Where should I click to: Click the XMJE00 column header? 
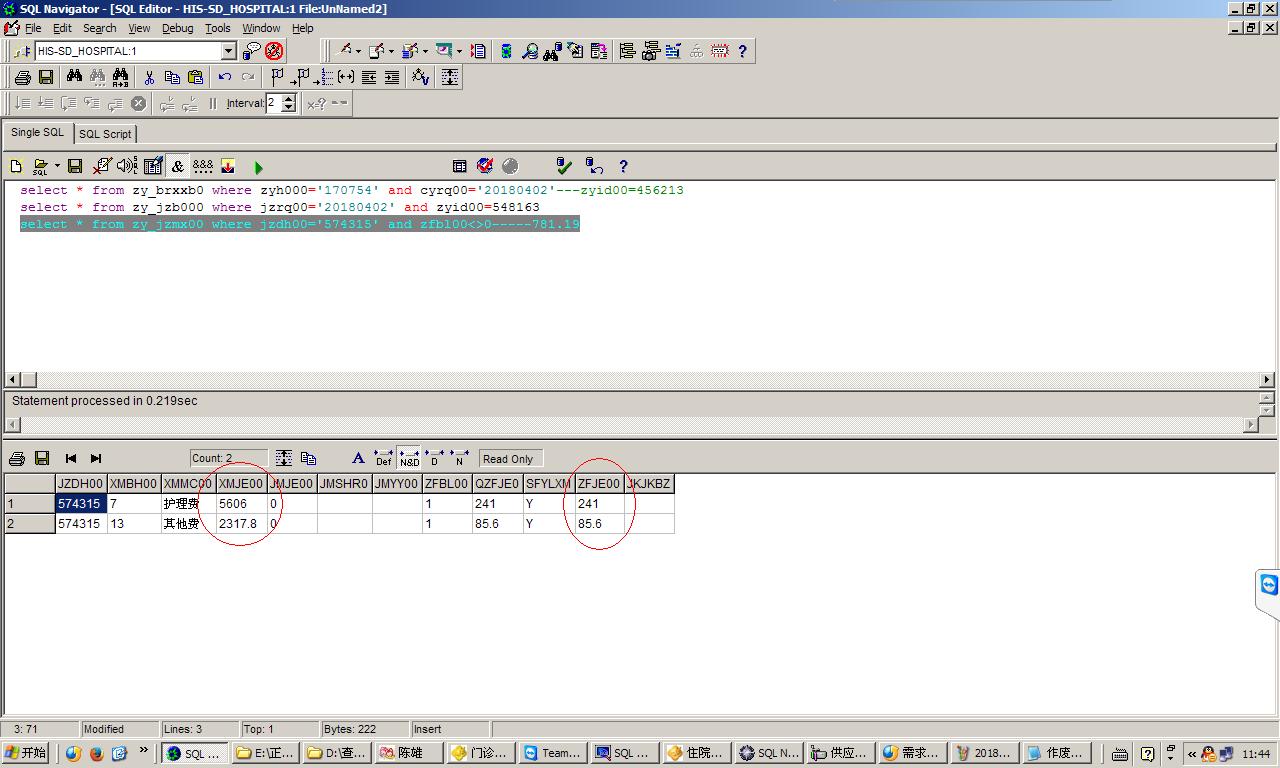click(241, 484)
